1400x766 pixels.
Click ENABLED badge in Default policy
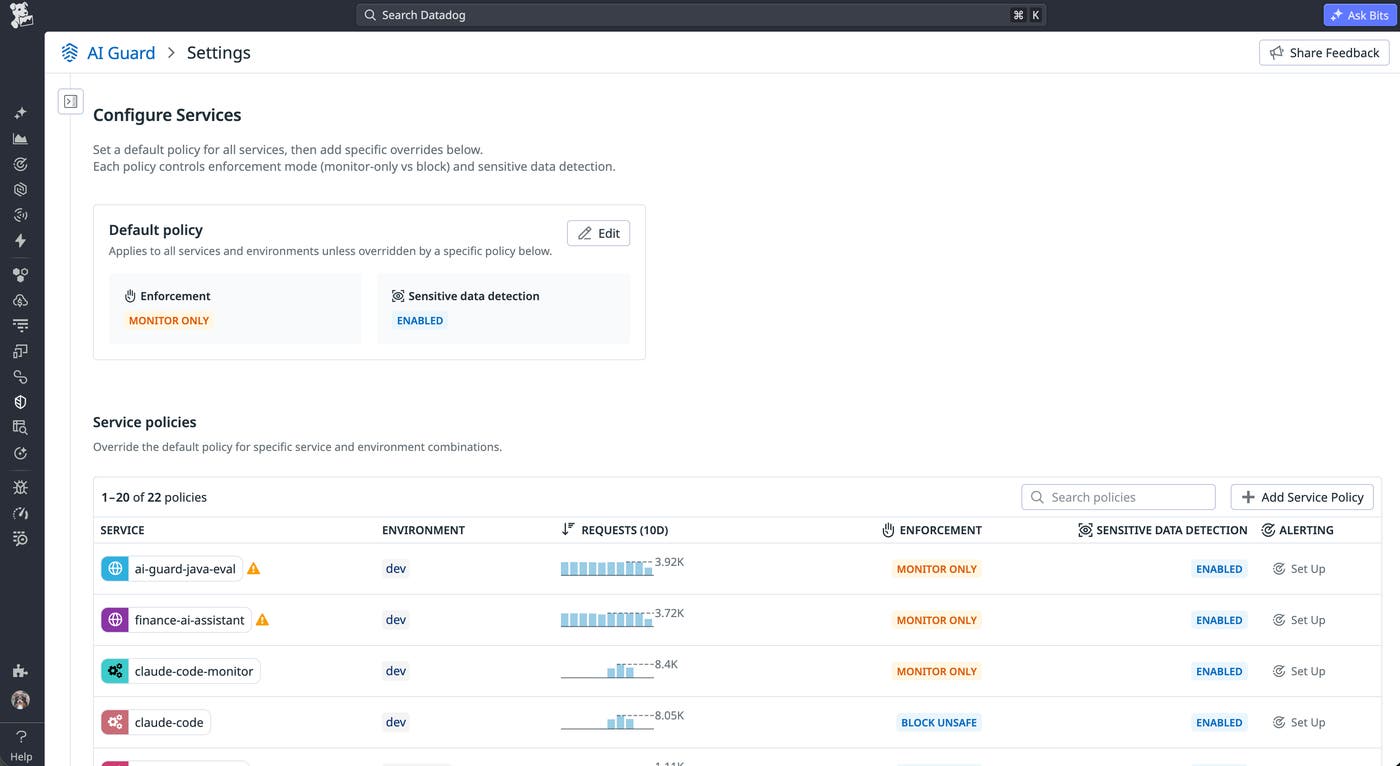click(420, 321)
